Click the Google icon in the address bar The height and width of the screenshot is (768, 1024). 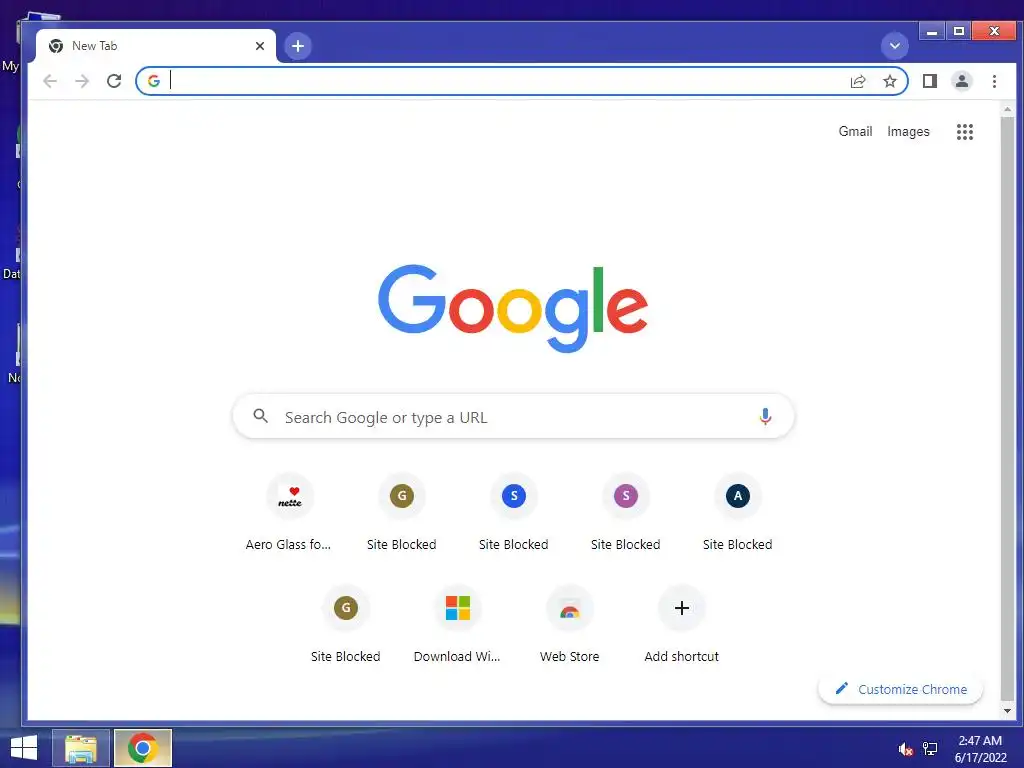153,81
